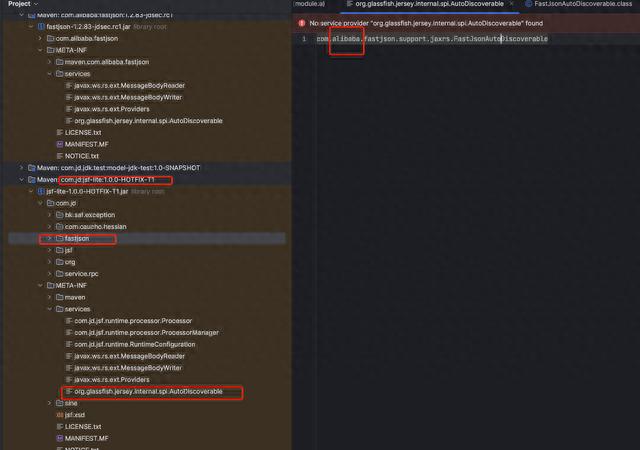
Task: Select LICENSE.txt in the jsf-lite jar
Action: (x=83, y=427)
